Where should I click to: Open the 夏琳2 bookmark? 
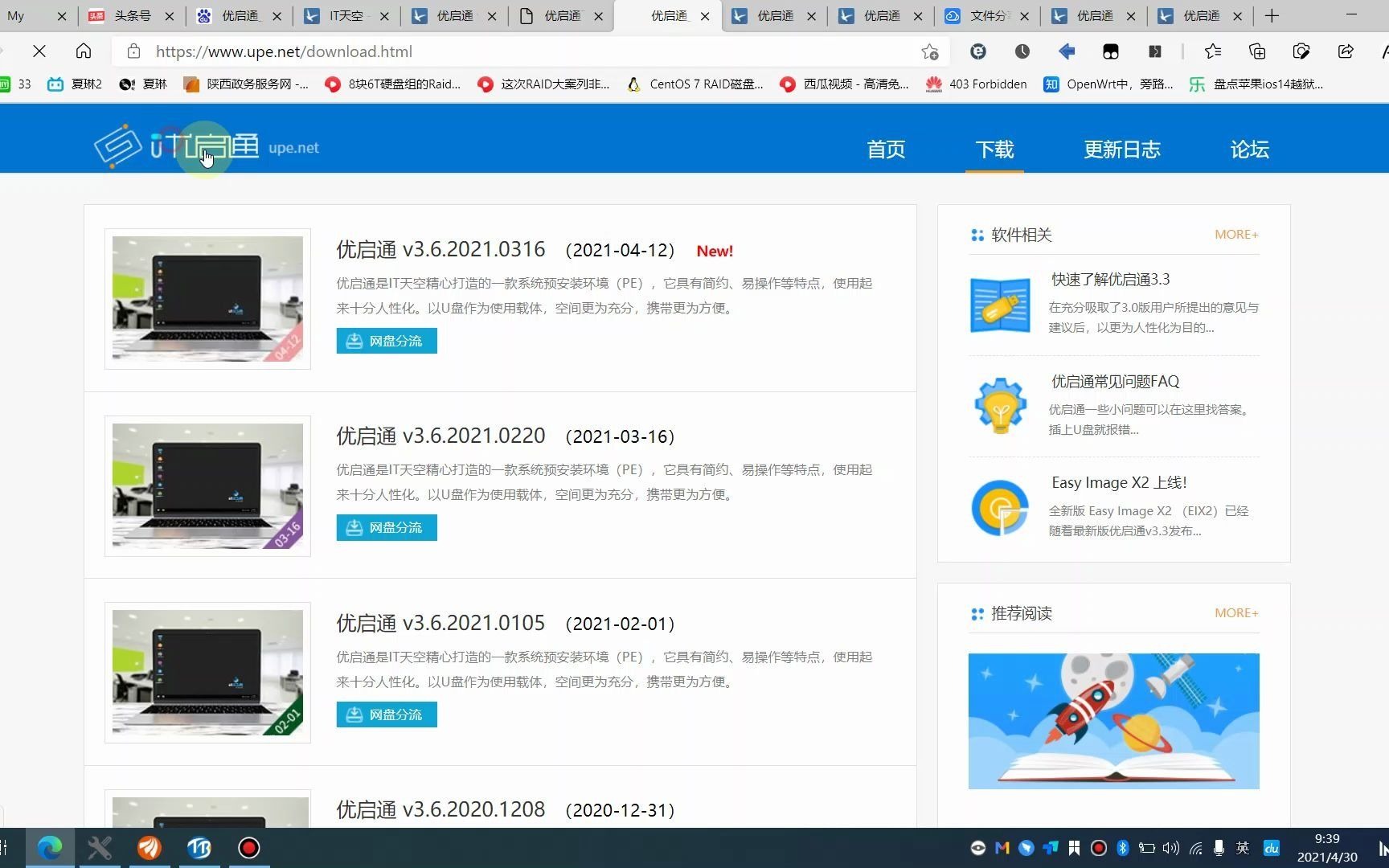coord(75,84)
